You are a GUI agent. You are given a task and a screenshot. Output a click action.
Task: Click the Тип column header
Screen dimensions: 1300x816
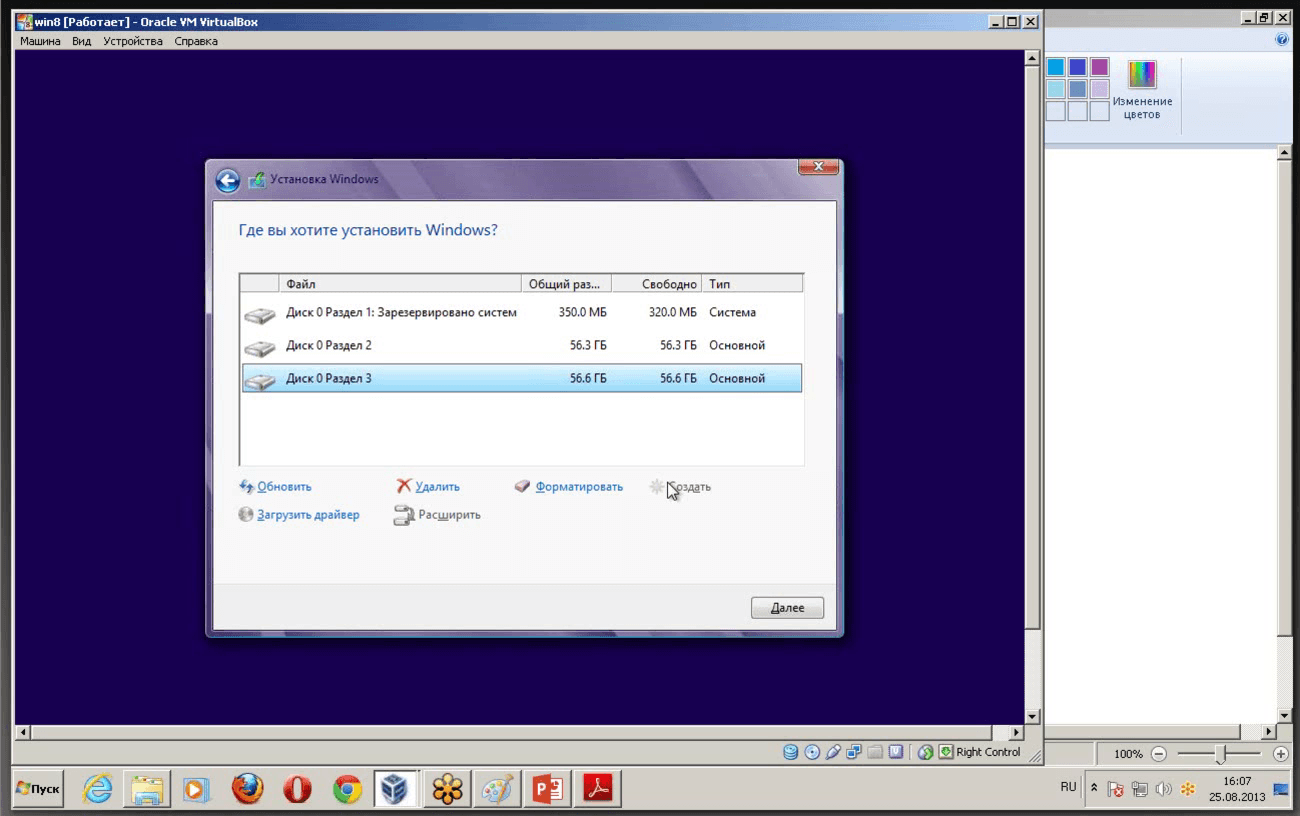coord(753,284)
